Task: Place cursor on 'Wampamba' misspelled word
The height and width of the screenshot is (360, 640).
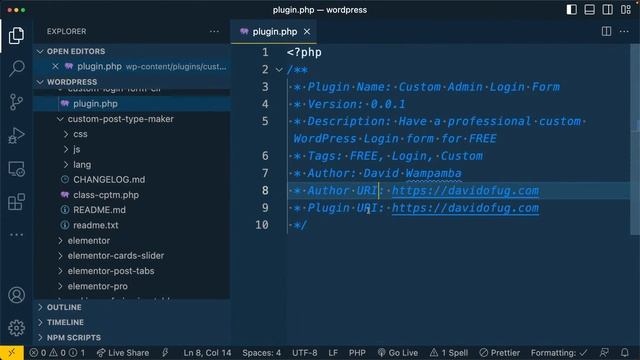Action: [433, 173]
